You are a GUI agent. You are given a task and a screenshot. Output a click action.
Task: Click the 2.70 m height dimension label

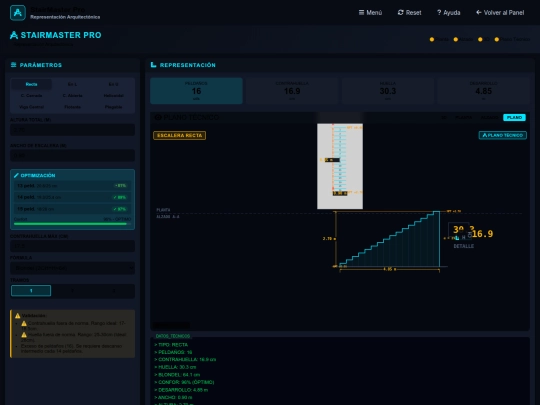pyautogui.click(x=329, y=238)
